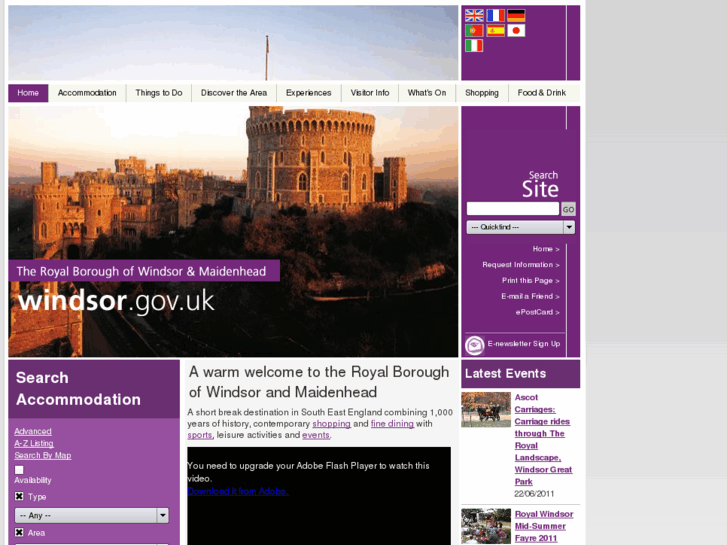
Task: Click the E-newsletter envelope icon
Action: point(474,345)
